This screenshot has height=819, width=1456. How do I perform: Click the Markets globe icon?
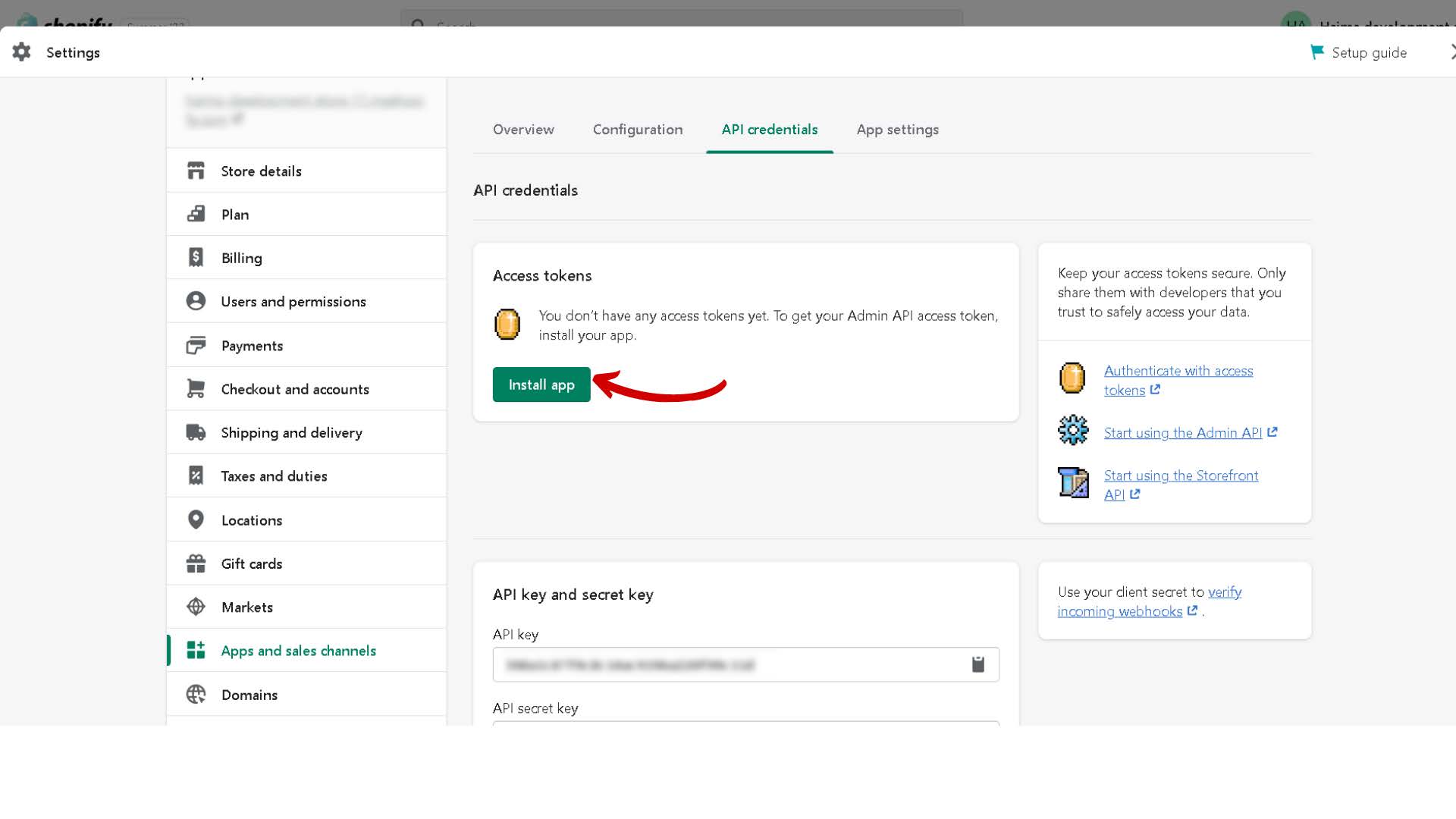pyautogui.click(x=196, y=607)
